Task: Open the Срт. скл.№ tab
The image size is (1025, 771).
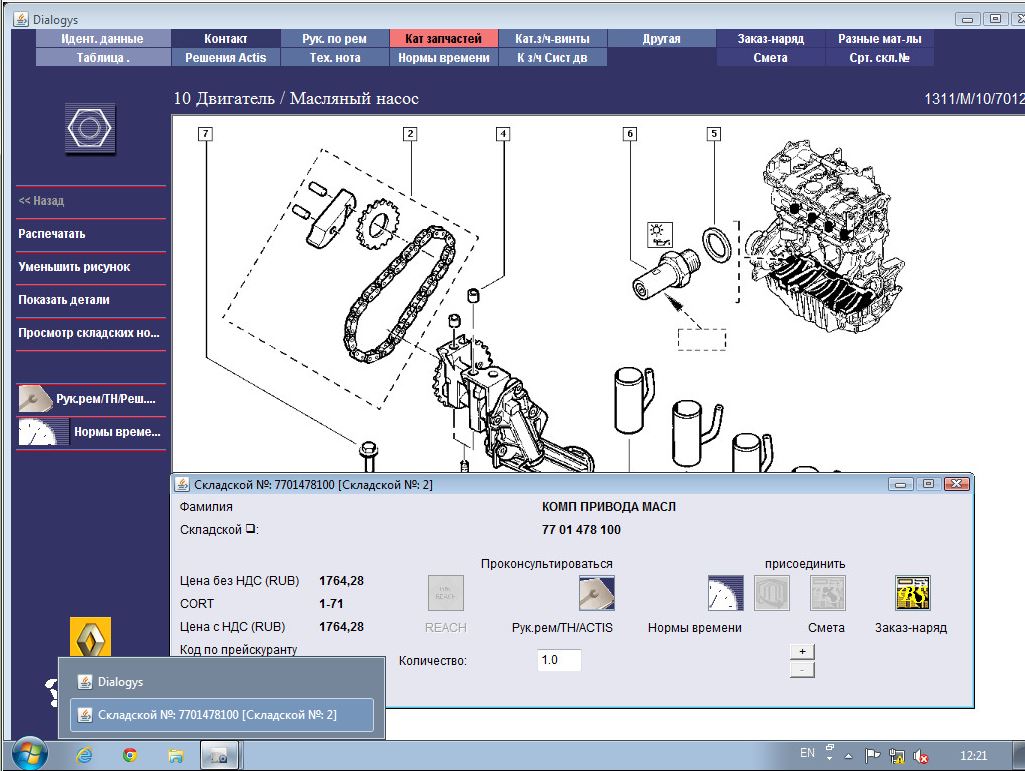Action: [x=880, y=58]
